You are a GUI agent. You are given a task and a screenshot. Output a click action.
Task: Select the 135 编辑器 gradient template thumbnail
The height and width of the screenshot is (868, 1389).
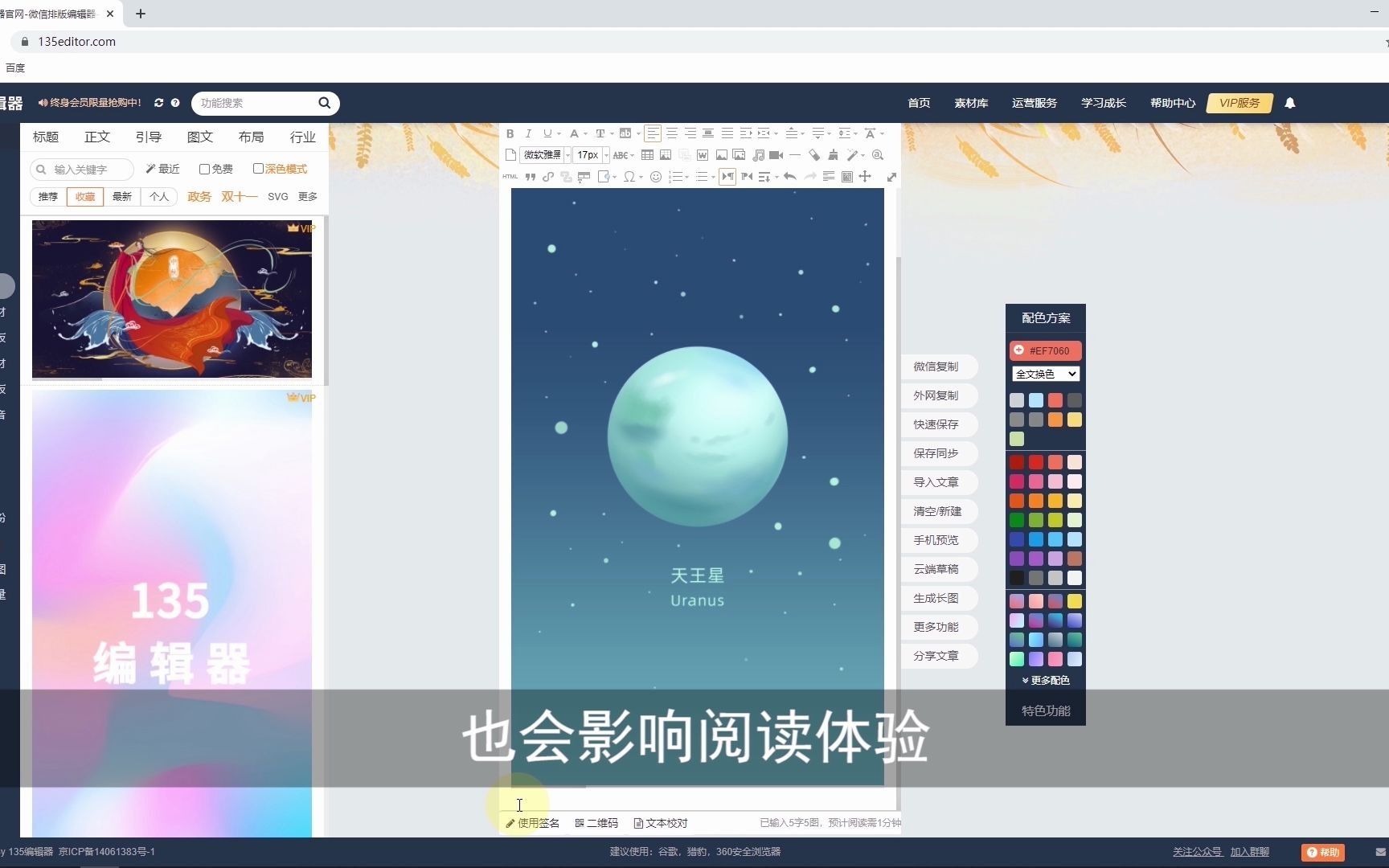coord(172,613)
